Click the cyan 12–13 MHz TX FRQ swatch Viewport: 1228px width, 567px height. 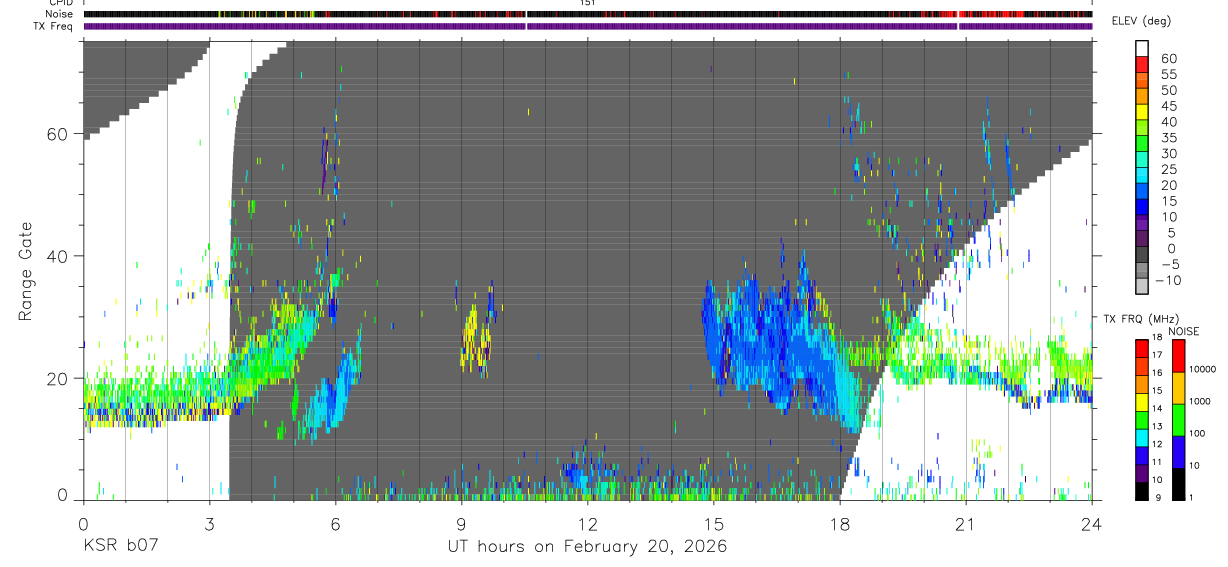[x=1141, y=437]
